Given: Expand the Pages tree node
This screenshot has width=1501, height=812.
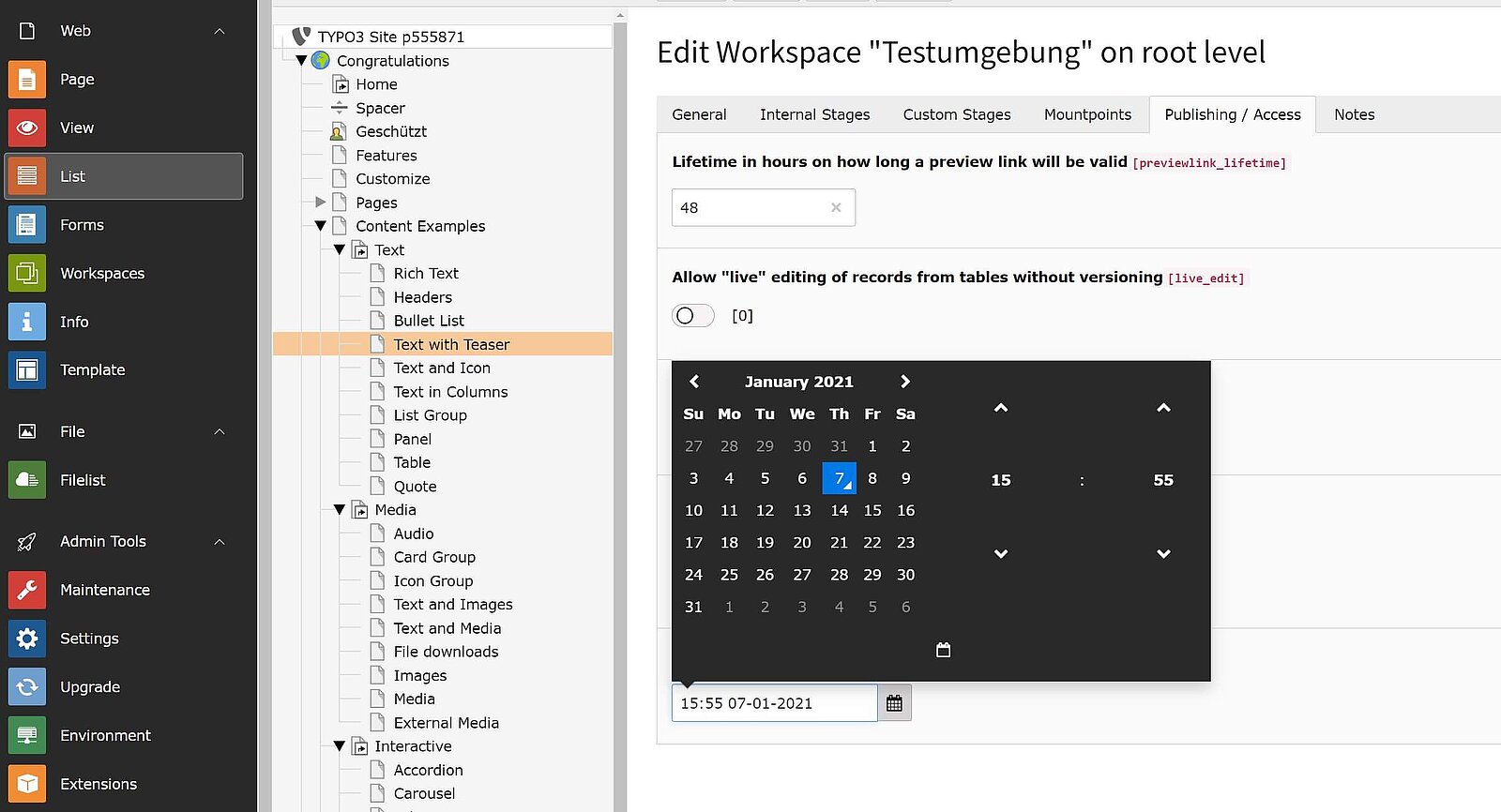Looking at the screenshot, I should pyautogui.click(x=321, y=203).
